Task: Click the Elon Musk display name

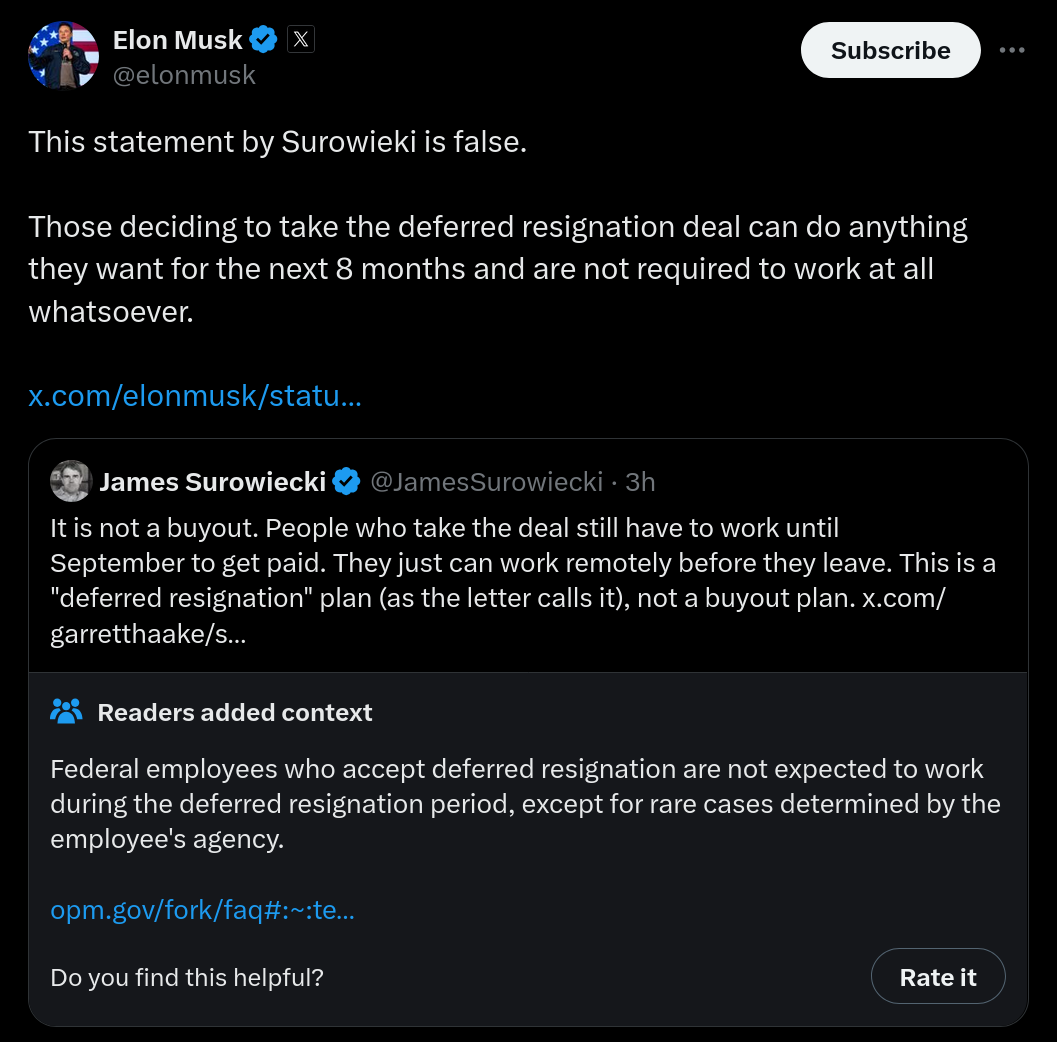Action: point(177,40)
